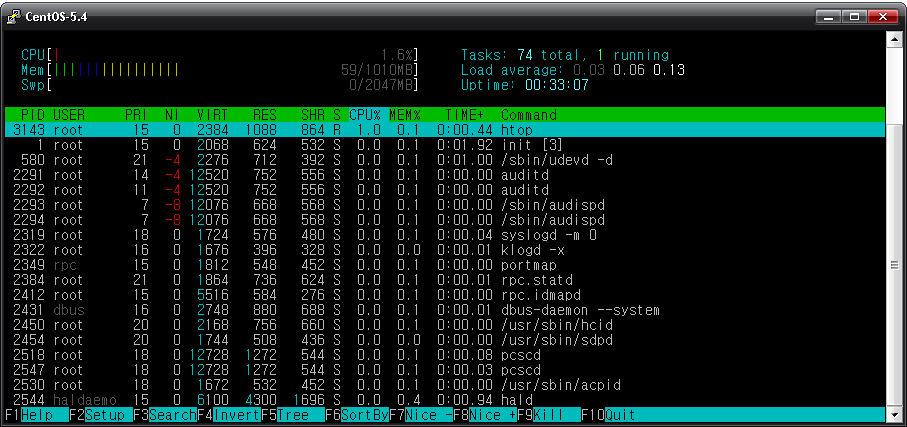Select the /usr/sbin/hcid process row
The height and width of the screenshot is (427, 907).
445,325
